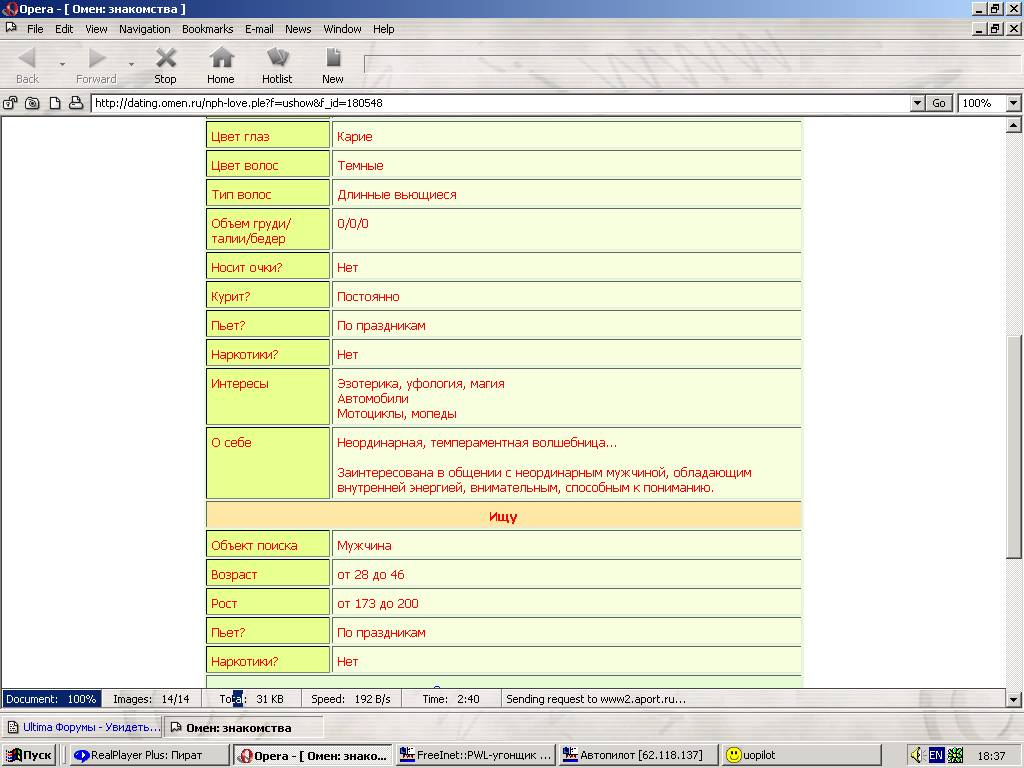Go to the Home page

[x=221, y=65]
